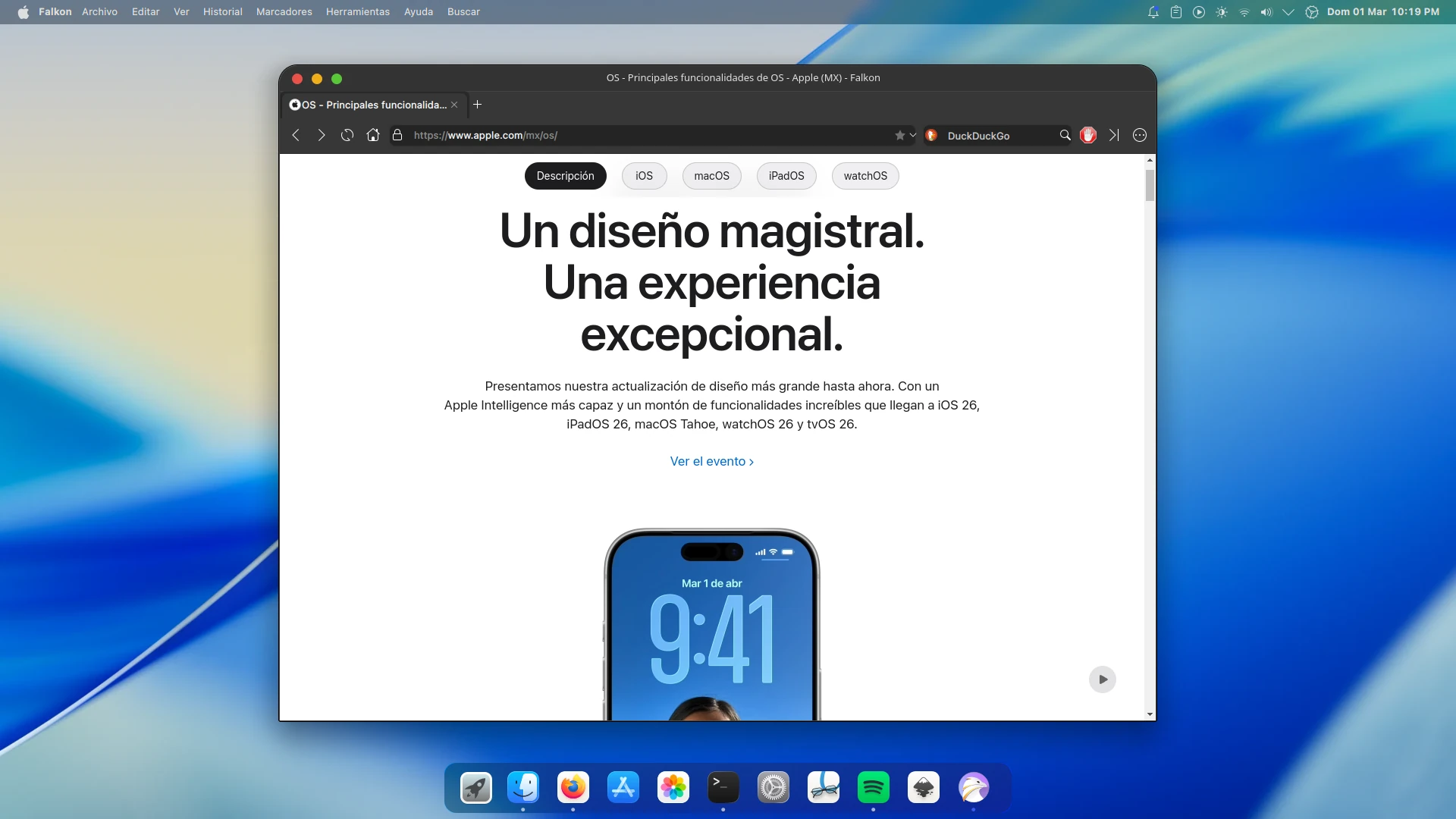The width and height of the screenshot is (1456, 819).
Task: Click the AdBlock red hand icon
Action: click(1088, 135)
